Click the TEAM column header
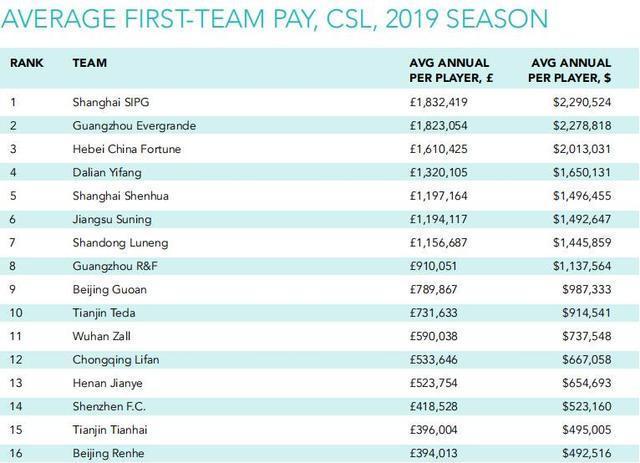The height and width of the screenshot is (463, 640). click(x=90, y=62)
